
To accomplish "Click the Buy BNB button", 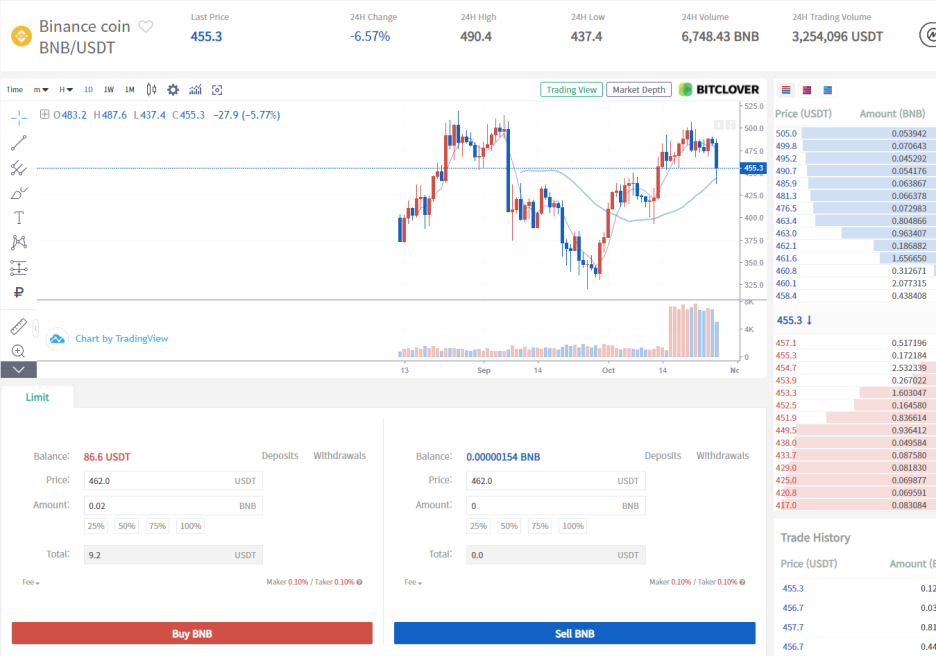I will [192, 633].
